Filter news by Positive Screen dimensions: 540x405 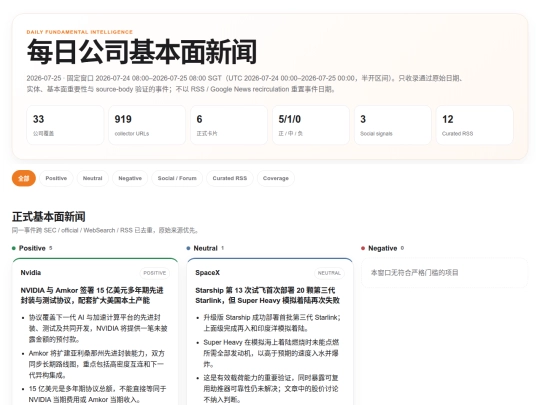(56, 178)
